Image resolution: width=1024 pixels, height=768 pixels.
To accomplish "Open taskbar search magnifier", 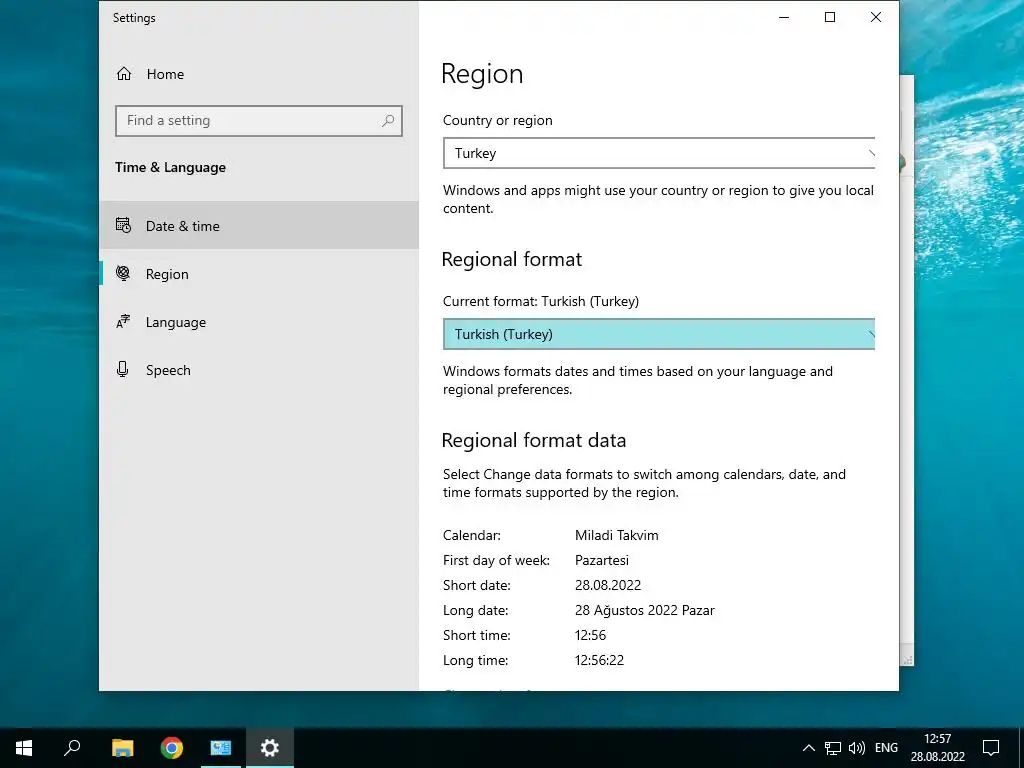I will (72, 748).
